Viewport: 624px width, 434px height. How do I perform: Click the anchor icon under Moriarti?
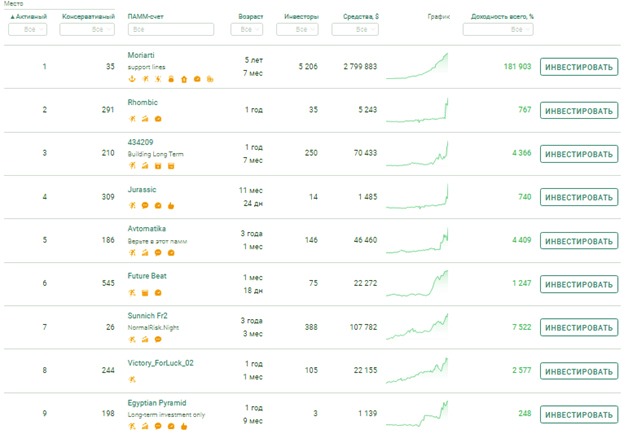pos(132,79)
